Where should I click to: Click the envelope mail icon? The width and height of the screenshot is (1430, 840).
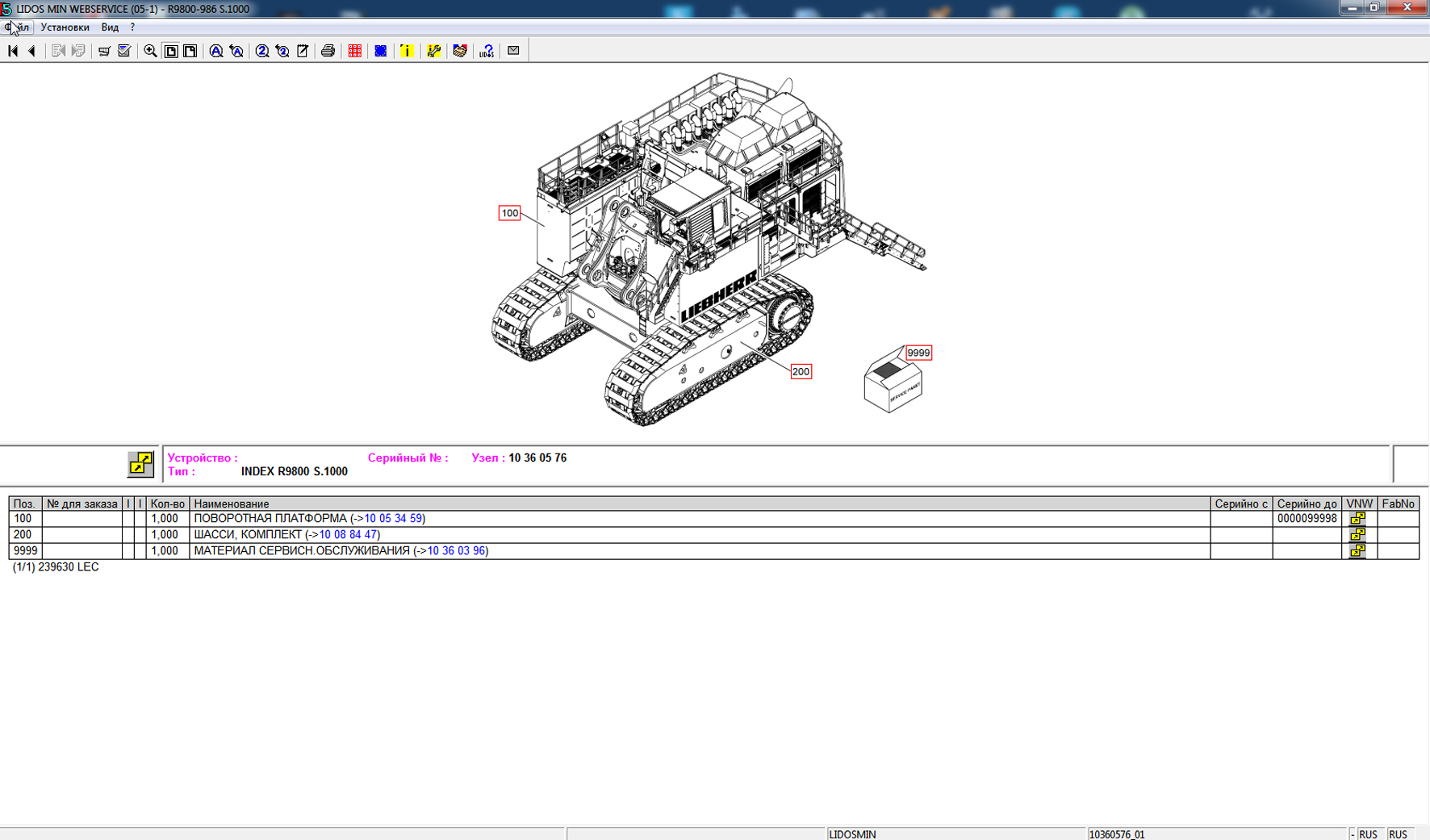pyautogui.click(x=513, y=51)
